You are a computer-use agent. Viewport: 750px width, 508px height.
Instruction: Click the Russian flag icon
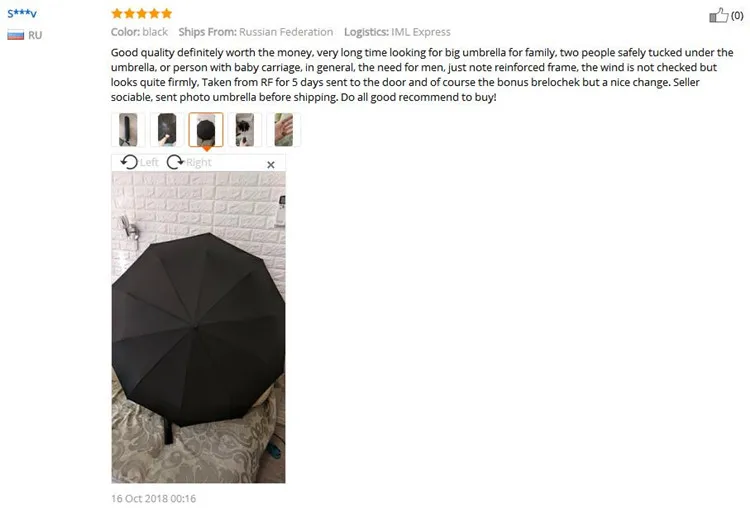click(15, 35)
